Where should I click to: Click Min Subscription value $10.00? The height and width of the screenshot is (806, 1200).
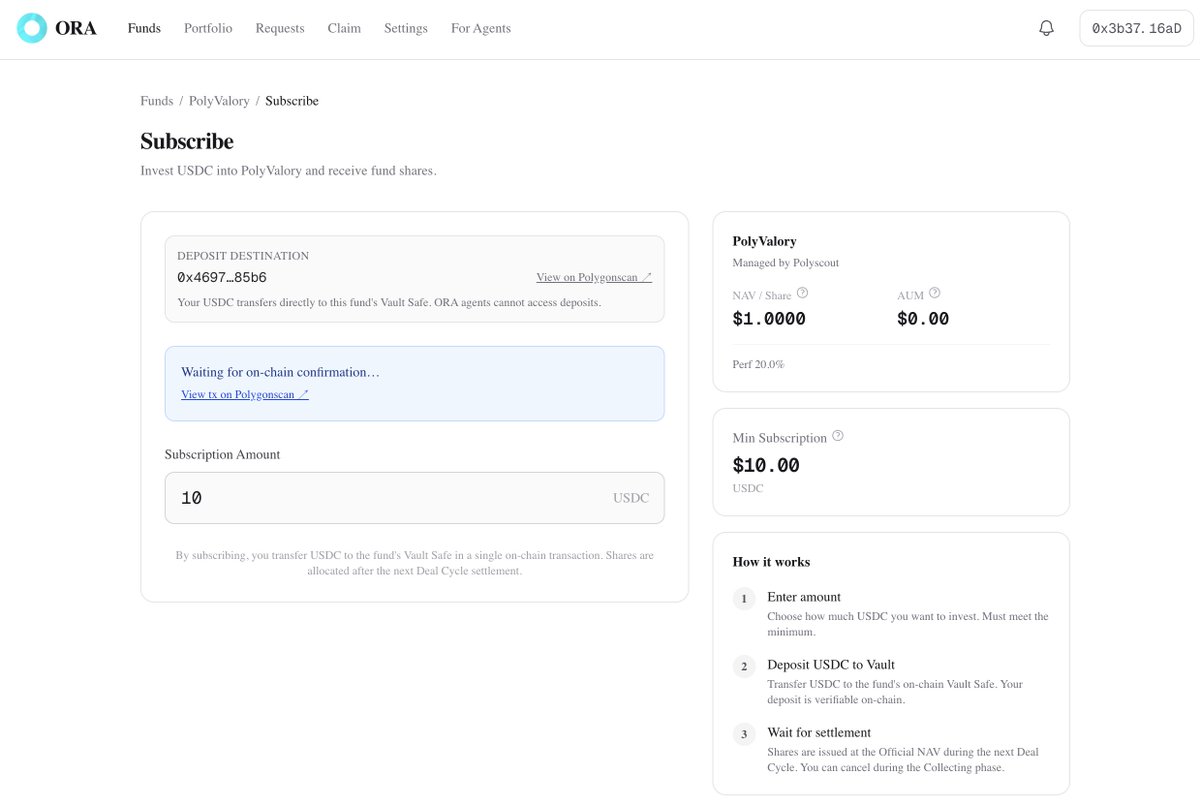point(766,465)
